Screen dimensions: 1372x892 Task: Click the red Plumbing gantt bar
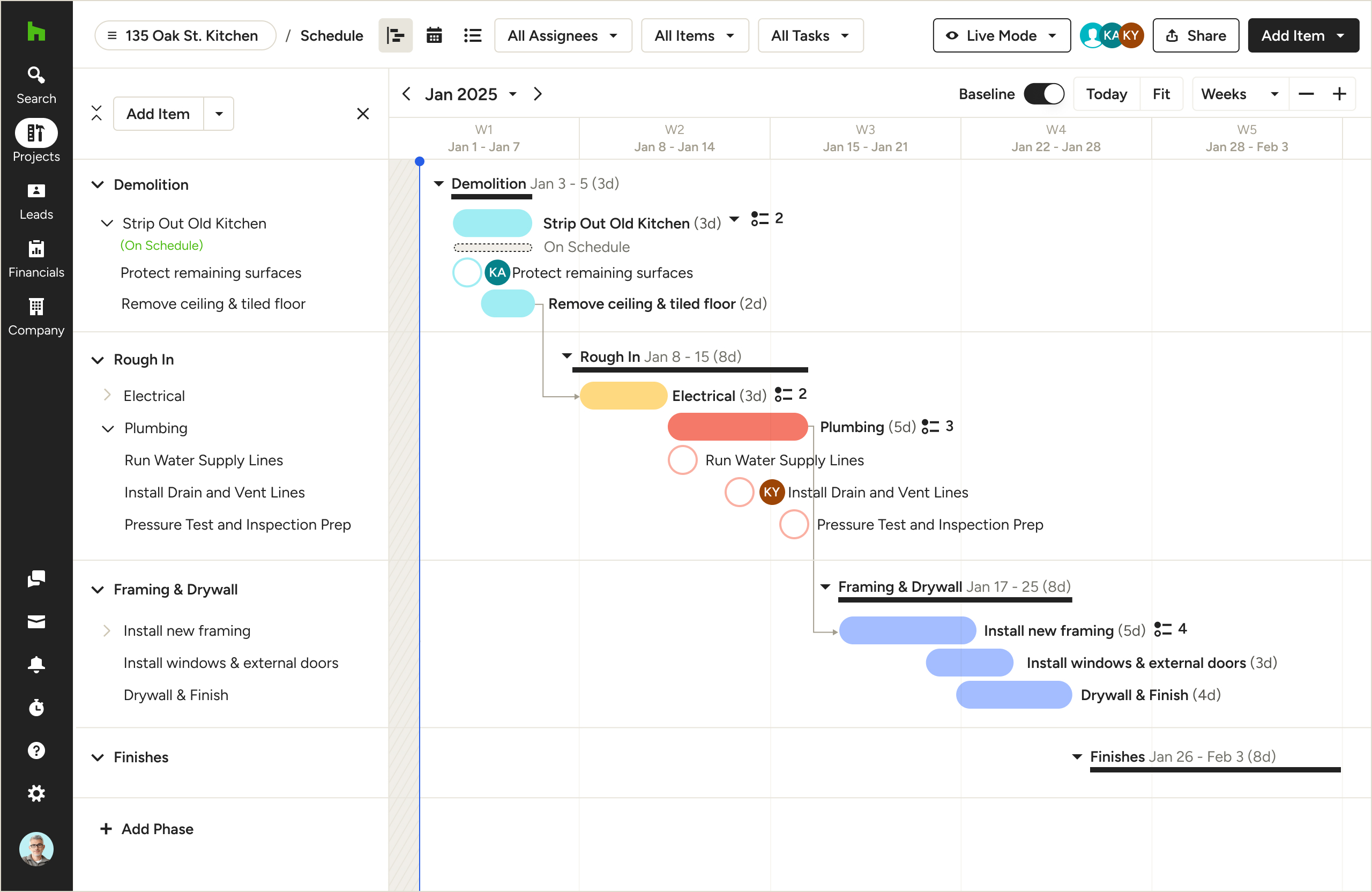pyautogui.click(x=737, y=427)
